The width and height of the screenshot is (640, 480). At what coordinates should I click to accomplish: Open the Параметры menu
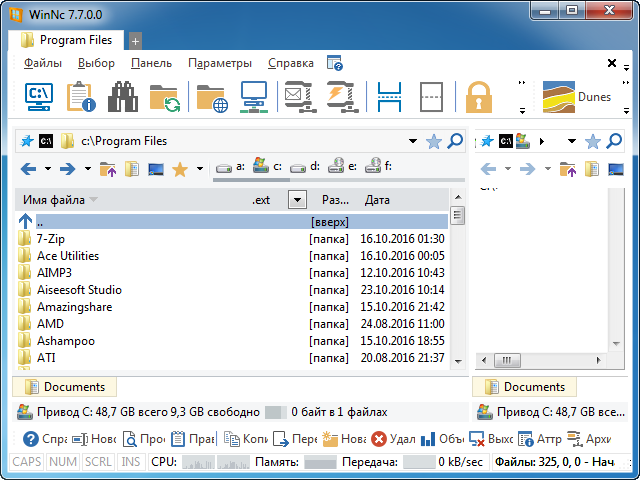[219, 63]
